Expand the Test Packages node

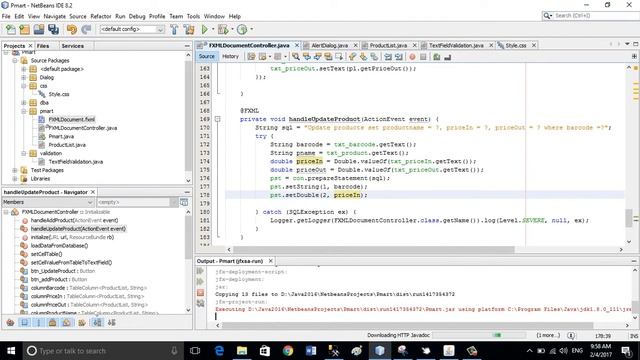[x=15, y=170]
